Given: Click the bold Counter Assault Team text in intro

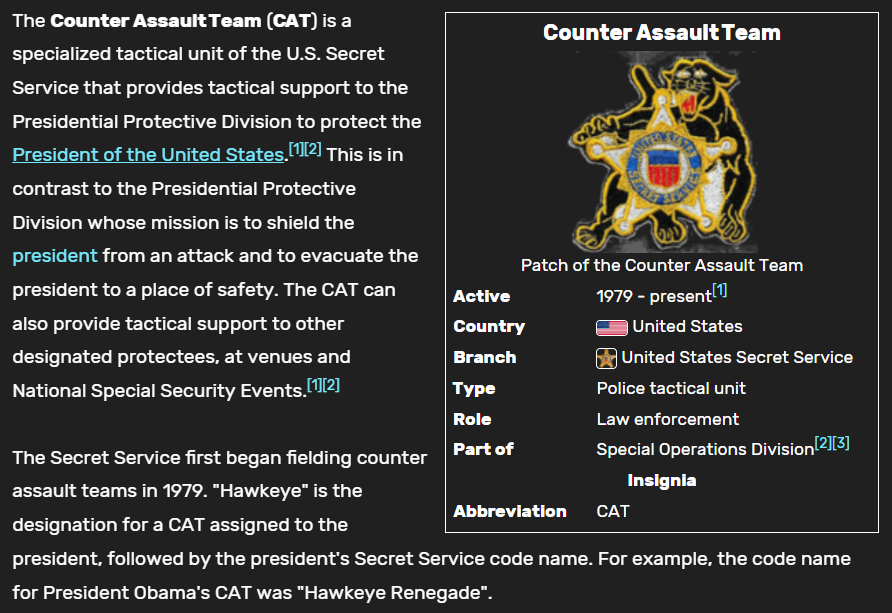Looking at the screenshot, I should 155,20.
